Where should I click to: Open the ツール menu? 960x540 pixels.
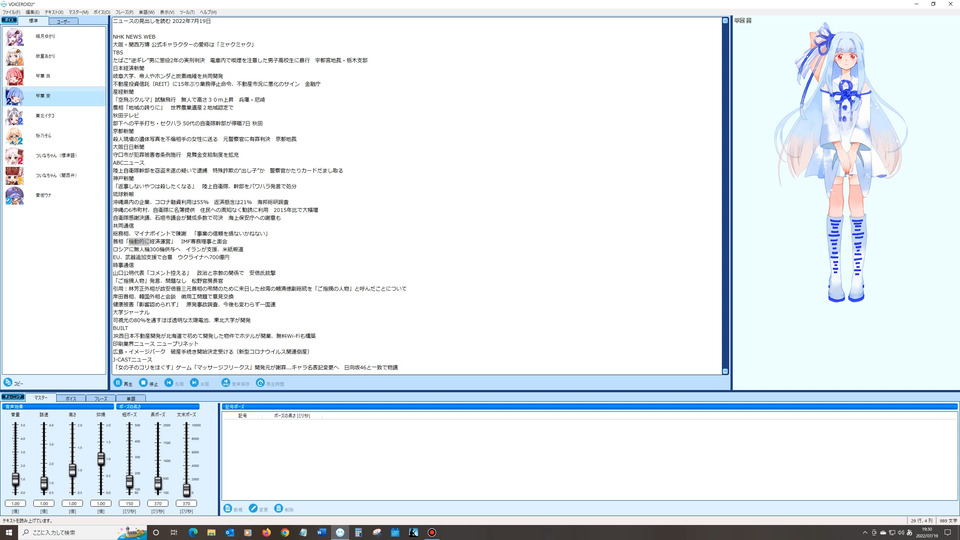pos(187,12)
